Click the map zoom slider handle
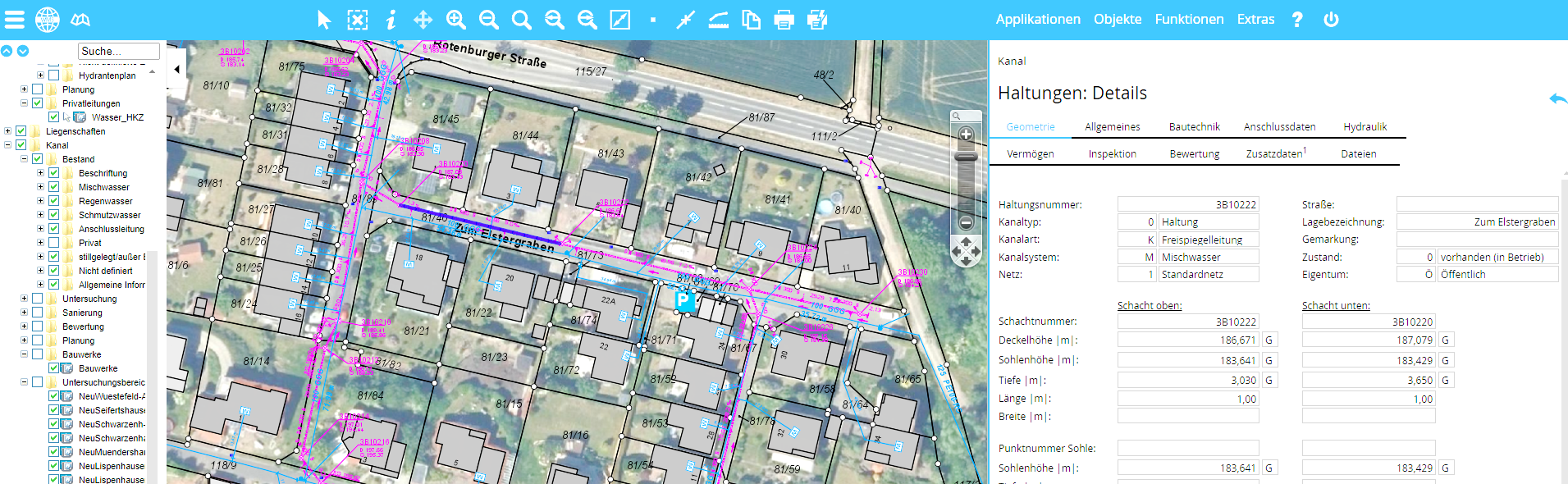Viewport: 1568px width, 484px height. point(966,157)
